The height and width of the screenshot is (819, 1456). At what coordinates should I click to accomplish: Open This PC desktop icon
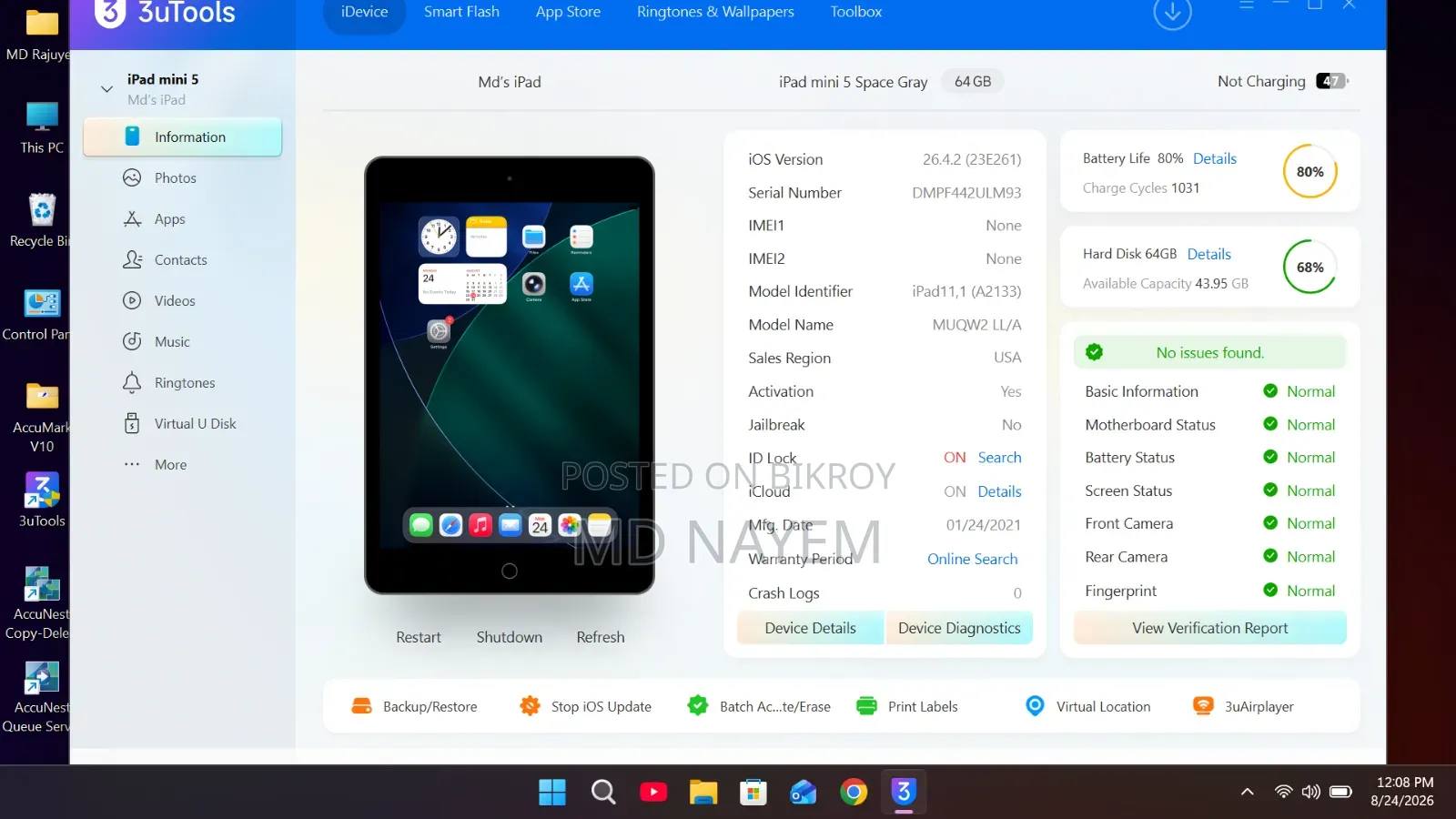(42, 128)
